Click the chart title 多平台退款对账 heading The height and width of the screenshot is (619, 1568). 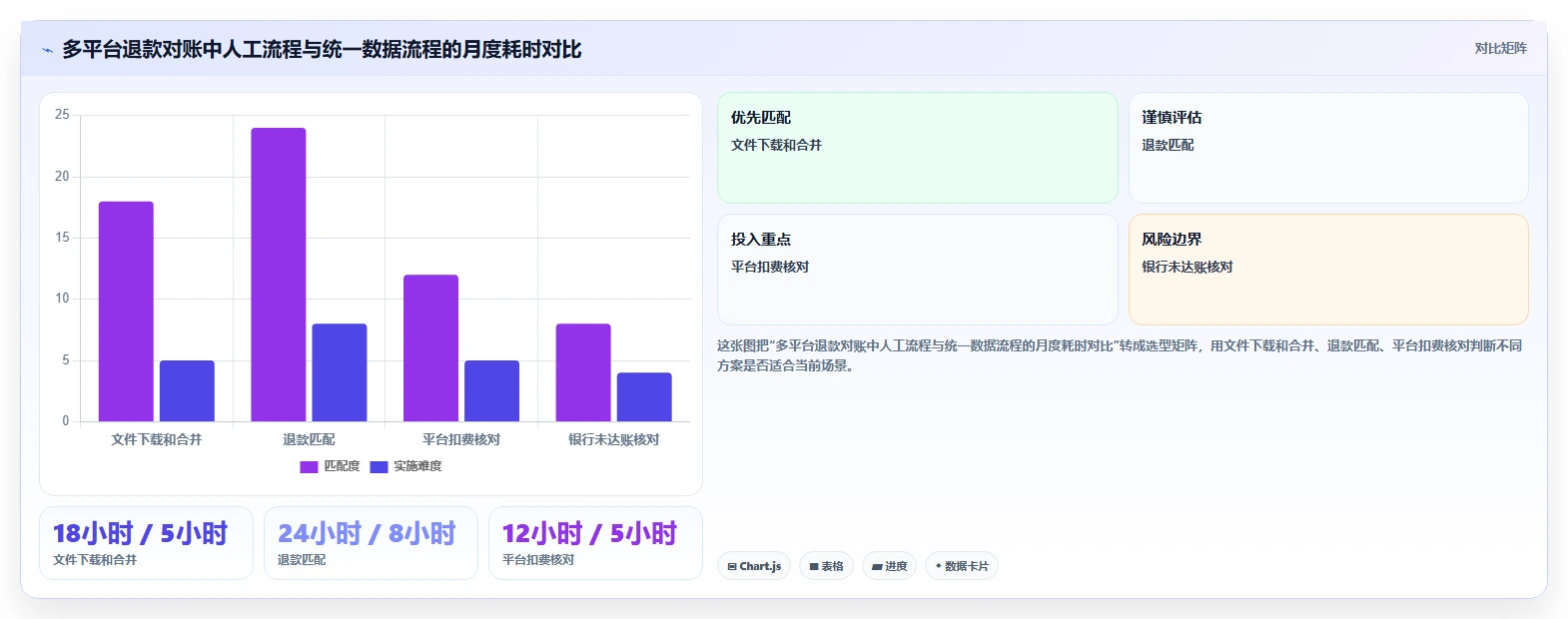pos(322,49)
